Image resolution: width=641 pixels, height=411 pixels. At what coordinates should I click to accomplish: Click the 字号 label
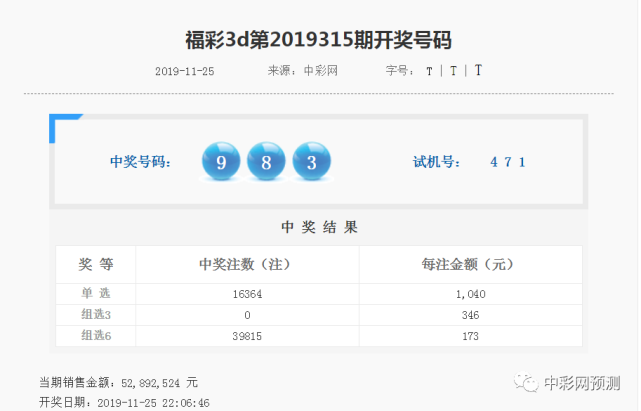tap(399, 71)
